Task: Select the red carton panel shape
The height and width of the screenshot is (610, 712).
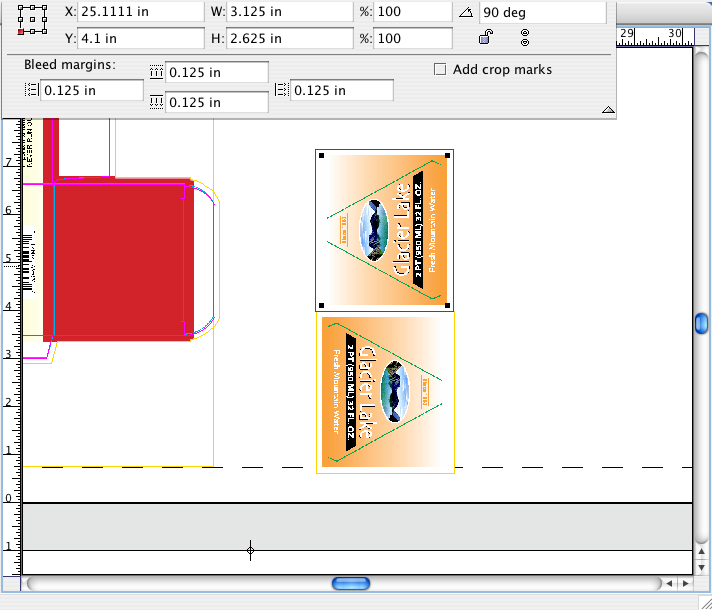Action: 119,259
